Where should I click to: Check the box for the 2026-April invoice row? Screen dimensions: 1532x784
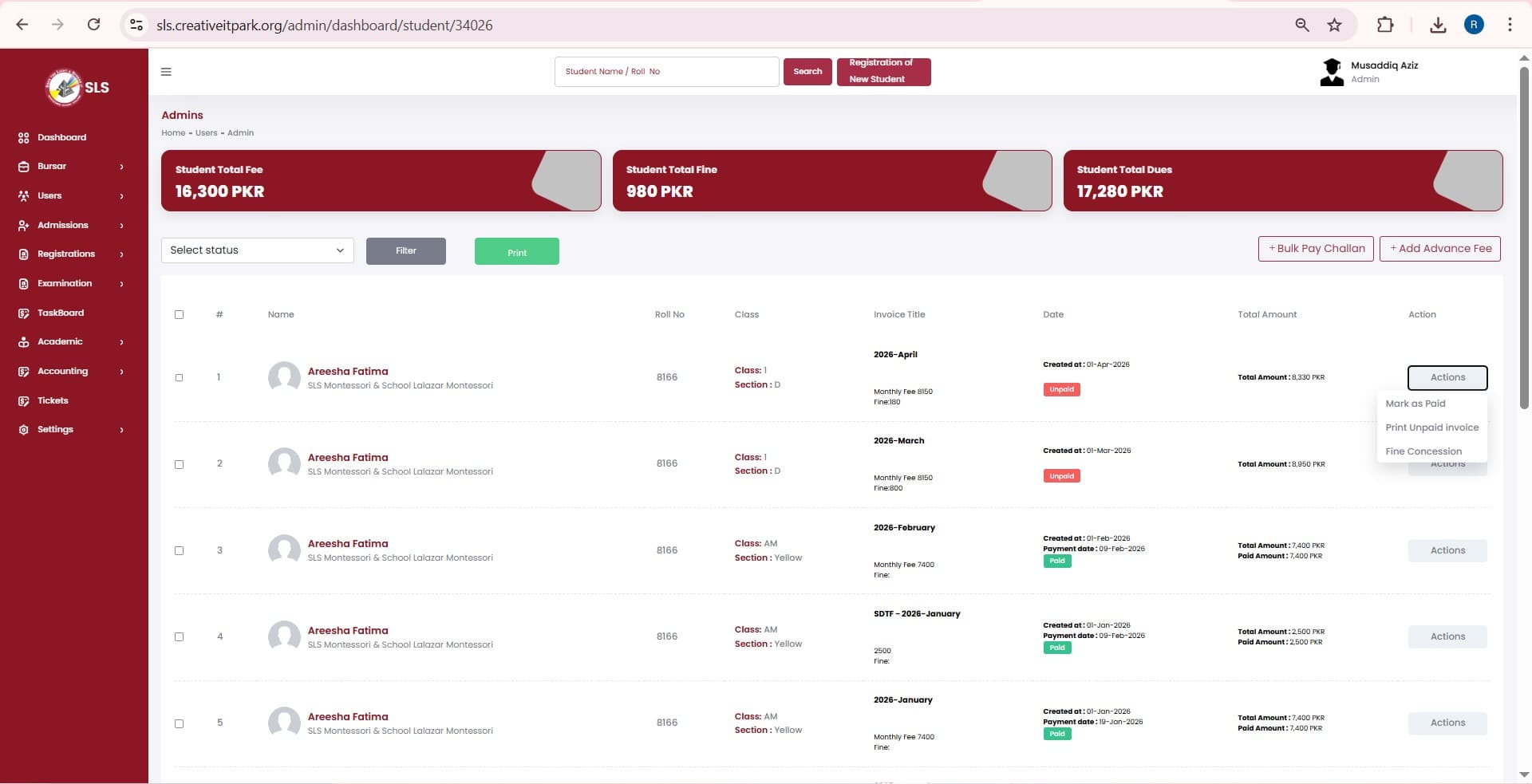point(180,378)
